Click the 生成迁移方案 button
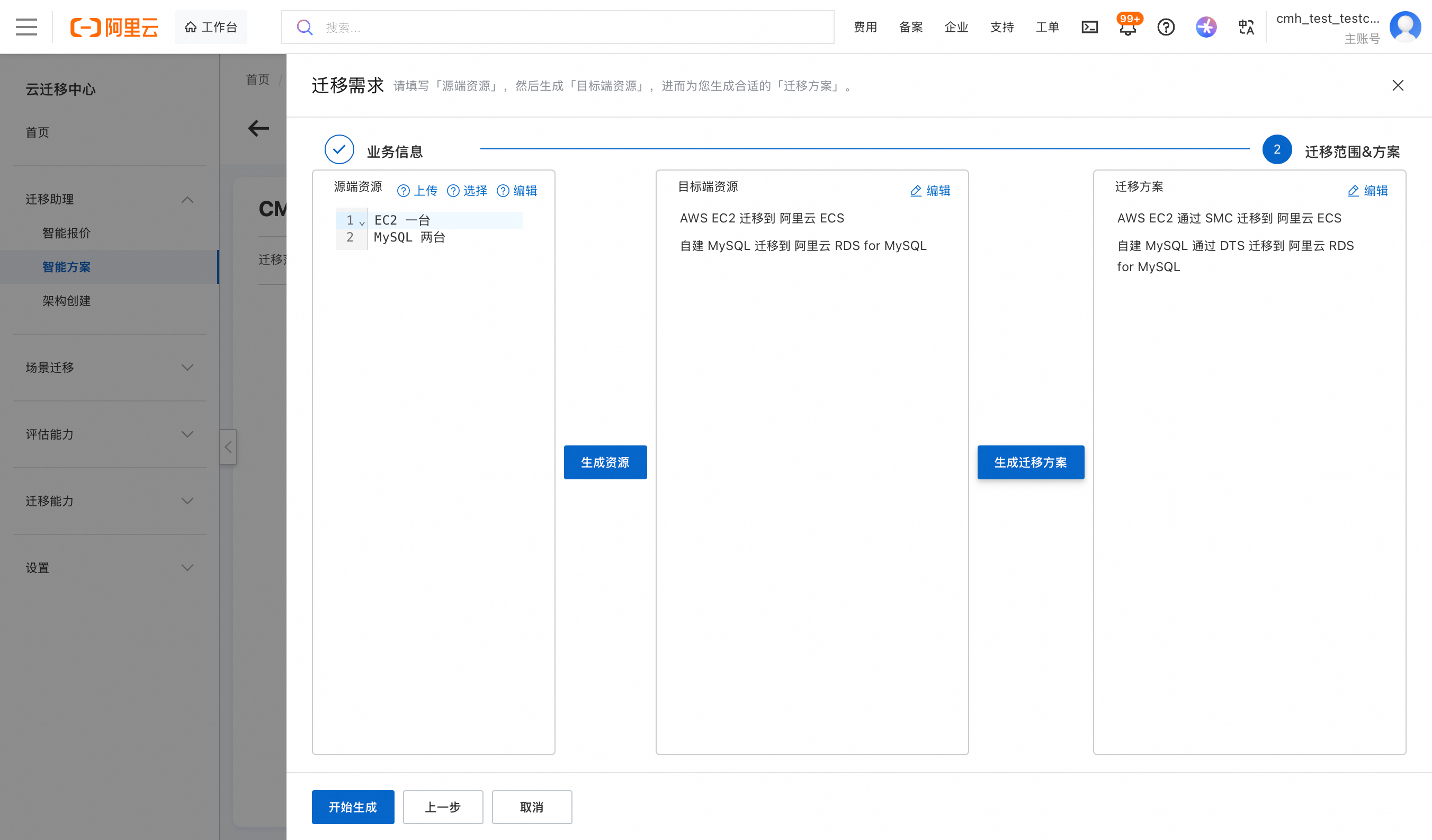The image size is (1432, 840). coord(1030,462)
